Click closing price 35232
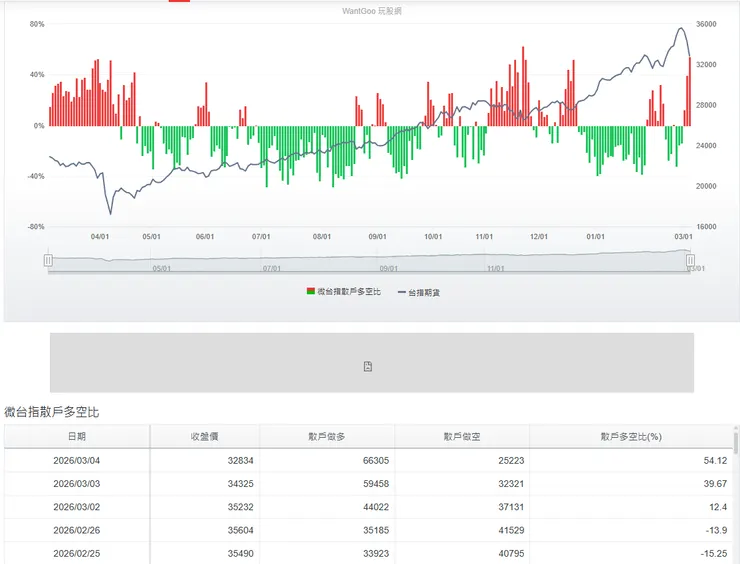 tap(240, 507)
